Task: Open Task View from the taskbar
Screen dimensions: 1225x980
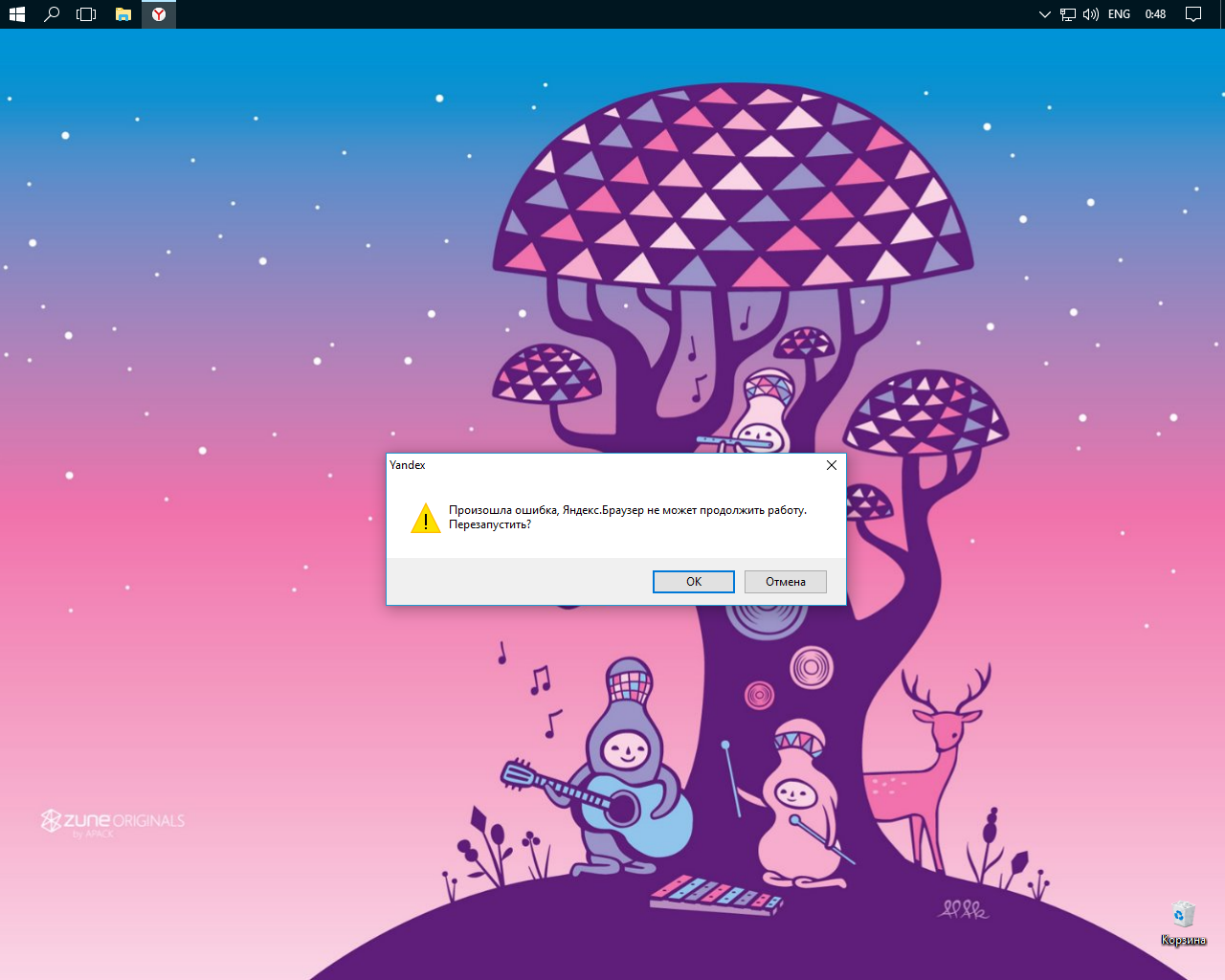Action: [x=86, y=14]
